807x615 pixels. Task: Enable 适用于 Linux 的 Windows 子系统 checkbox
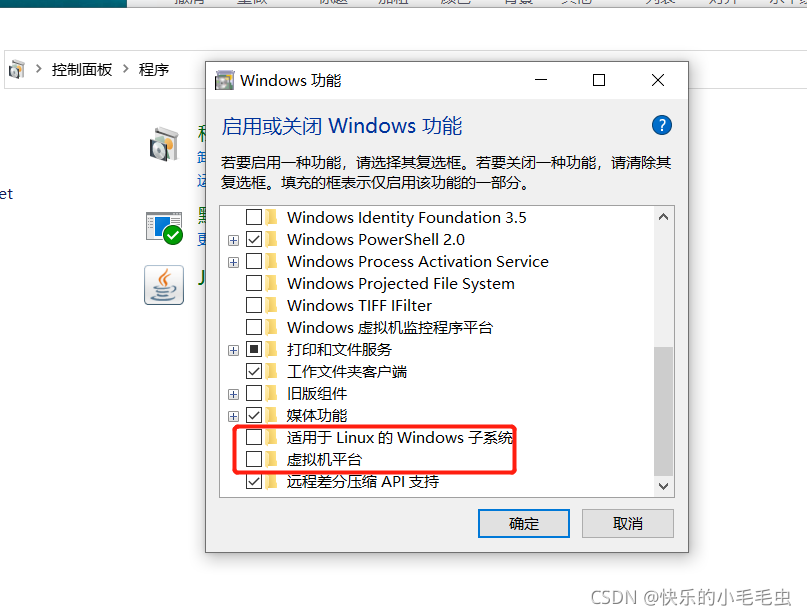(x=254, y=437)
